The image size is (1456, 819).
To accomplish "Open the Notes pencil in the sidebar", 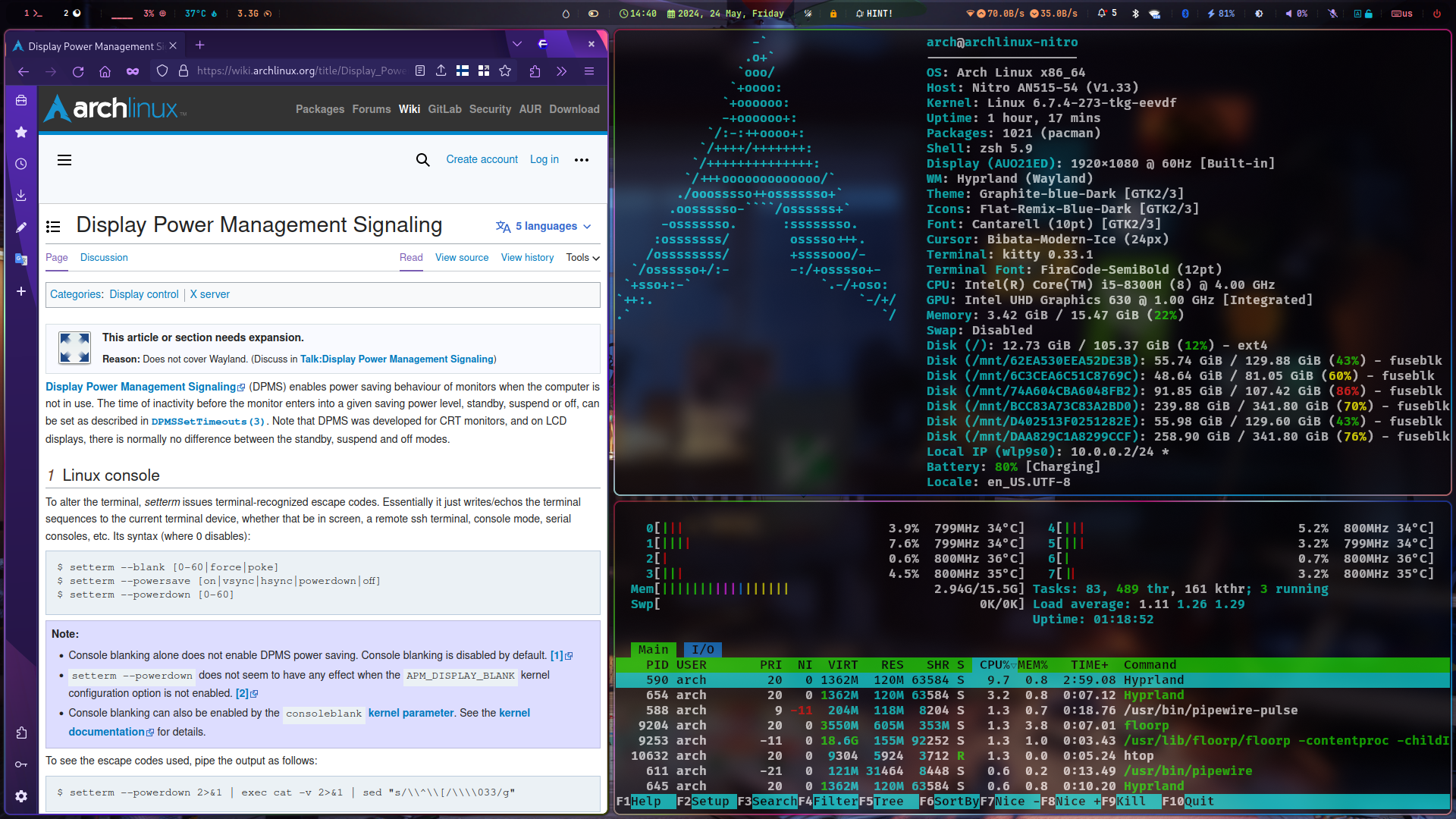I will point(21,227).
